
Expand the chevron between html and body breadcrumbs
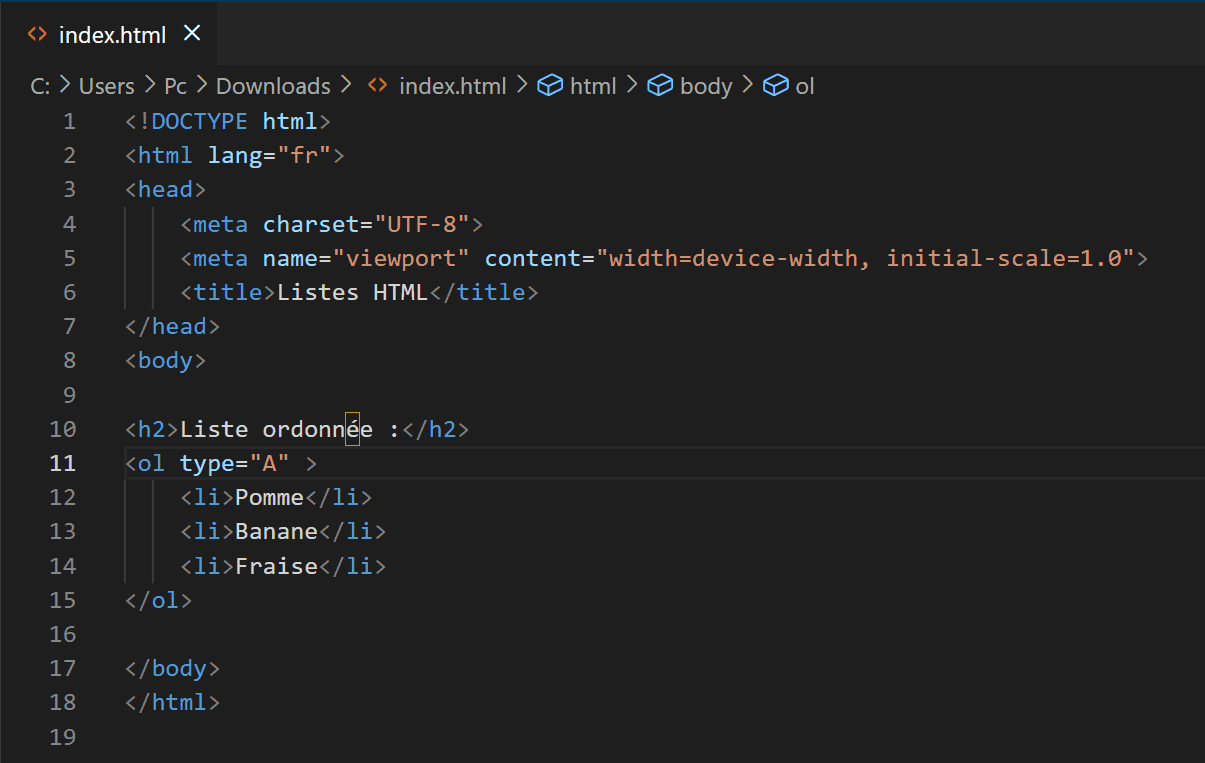click(632, 86)
